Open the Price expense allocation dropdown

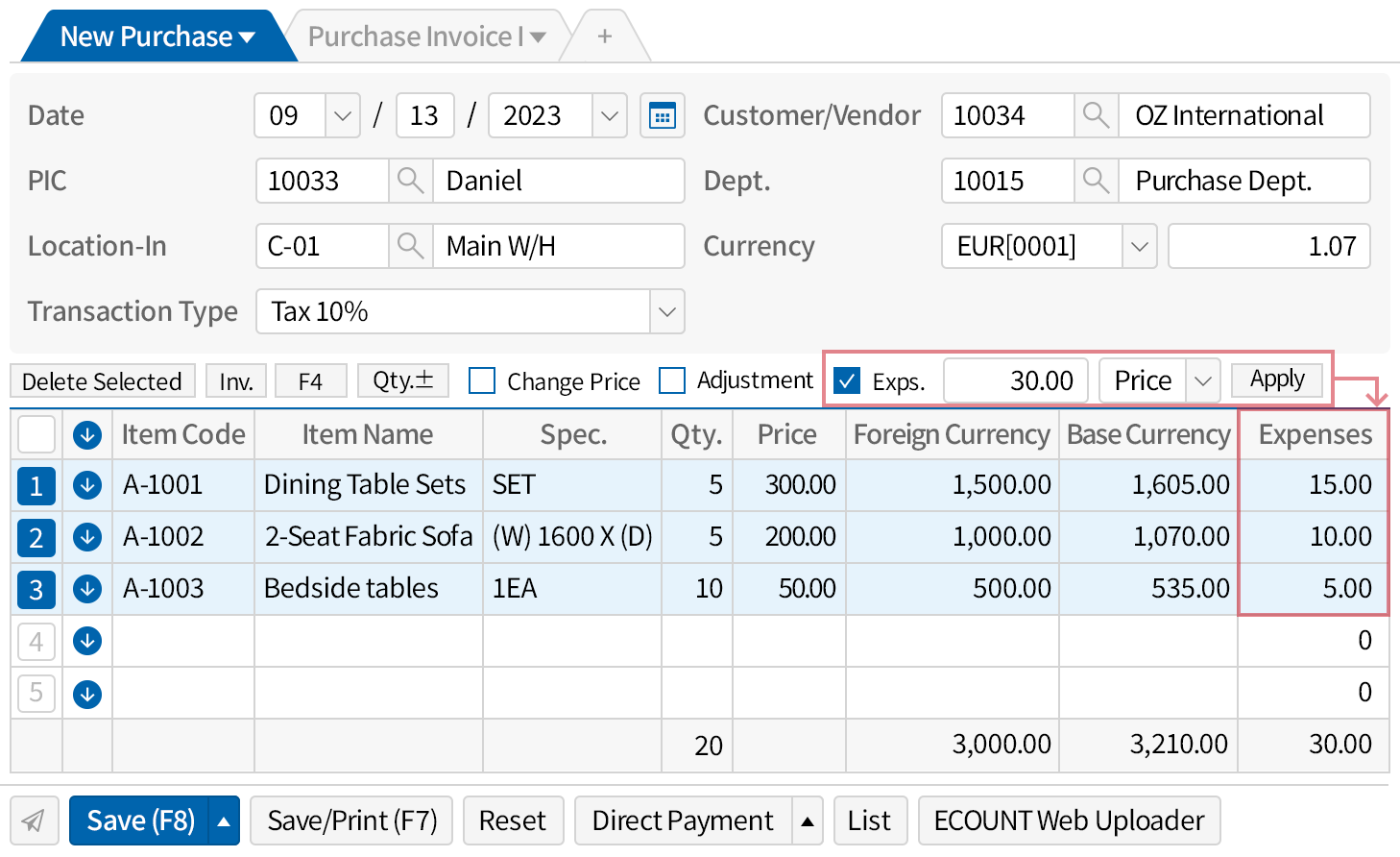(1202, 381)
